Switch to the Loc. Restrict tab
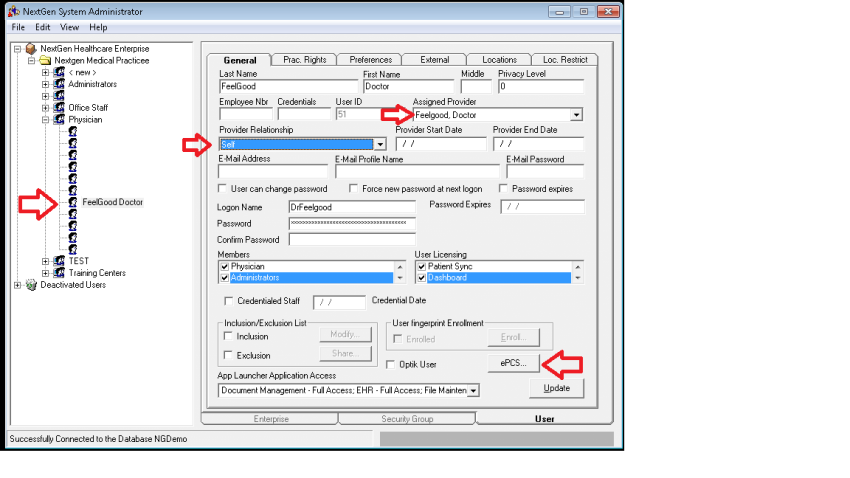 [x=565, y=60]
